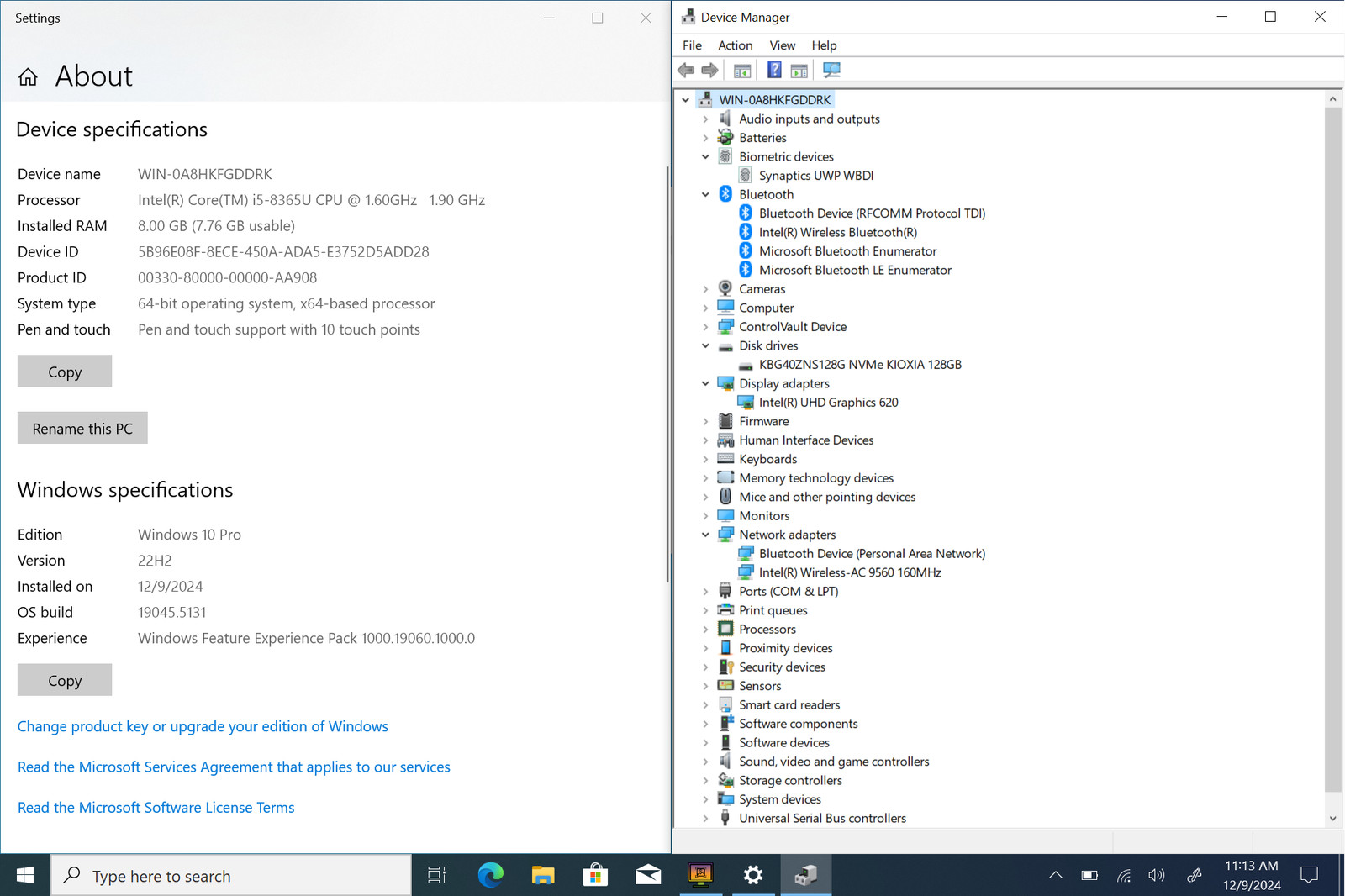
Task: Collapse the Disk drives category
Action: [x=706, y=346]
